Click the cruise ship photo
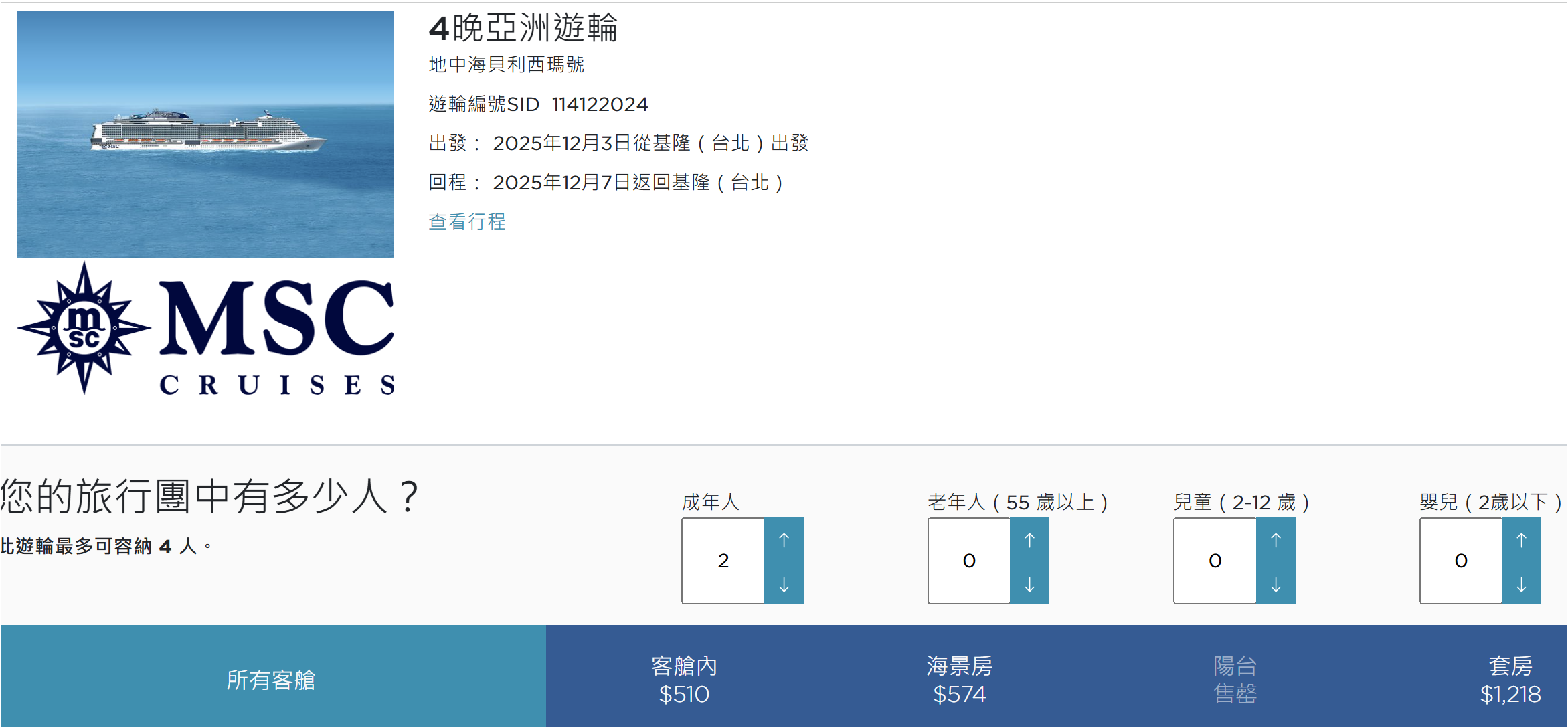This screenshot has height=728, width=1568. coord(205,134)
